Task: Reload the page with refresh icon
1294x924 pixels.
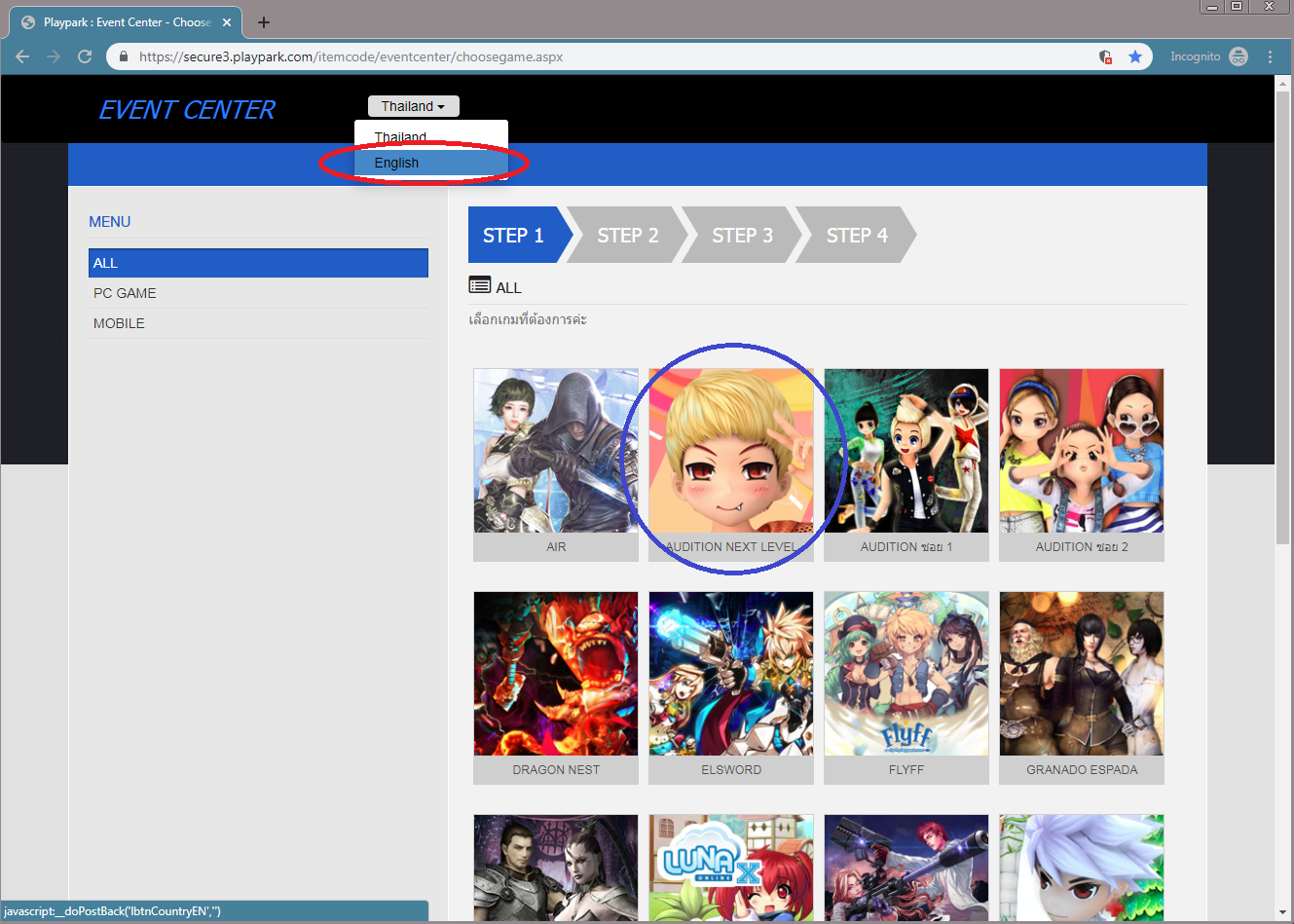Action: tap(85, 56)
